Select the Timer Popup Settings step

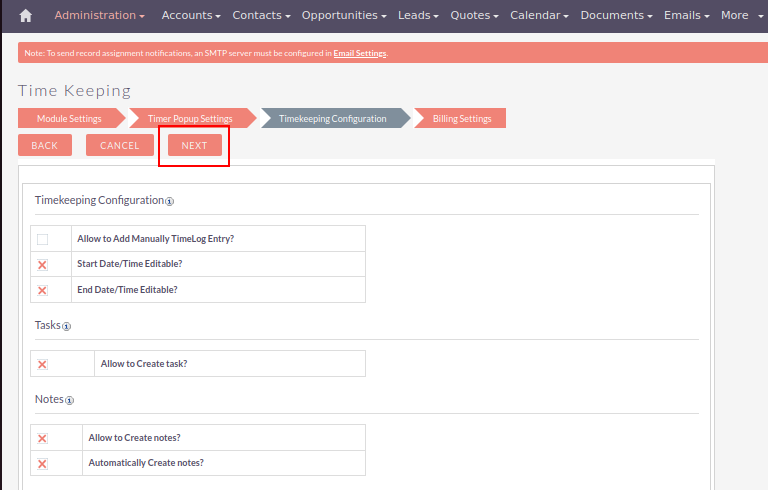point(190,119)
